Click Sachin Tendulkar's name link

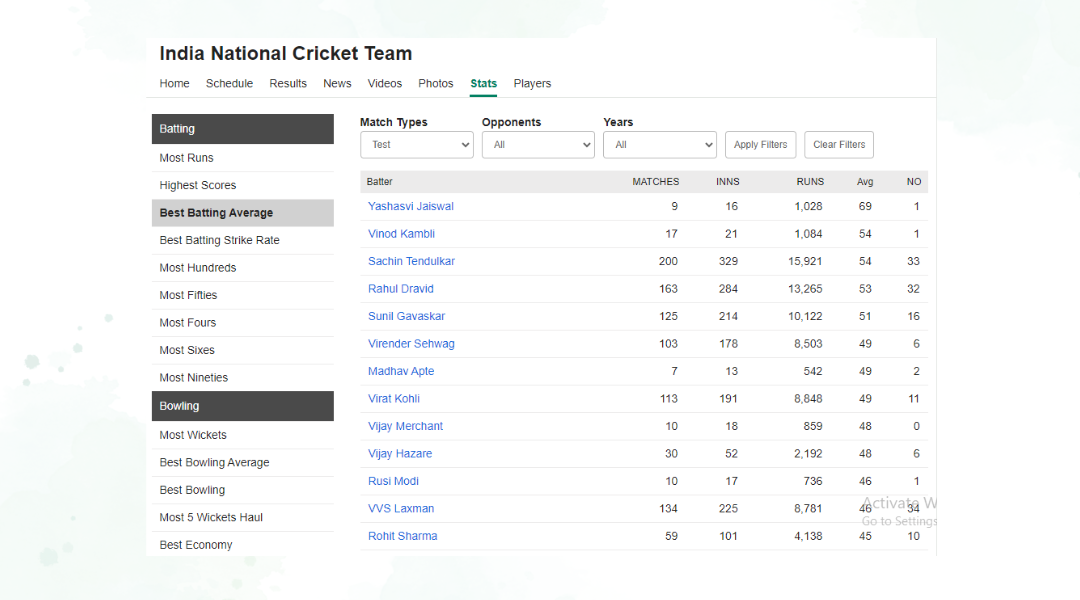pos(411,262)
